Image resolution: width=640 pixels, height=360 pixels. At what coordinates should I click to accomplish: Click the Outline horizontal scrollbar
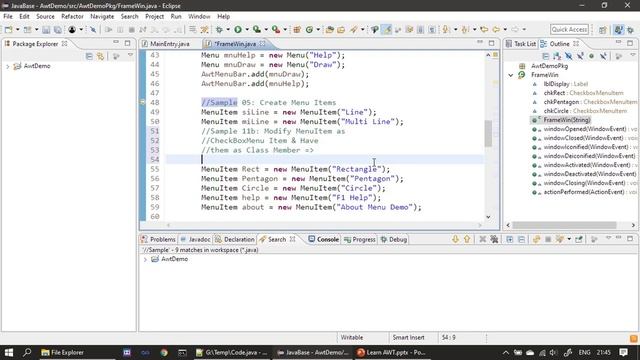(x=564, y=225)
